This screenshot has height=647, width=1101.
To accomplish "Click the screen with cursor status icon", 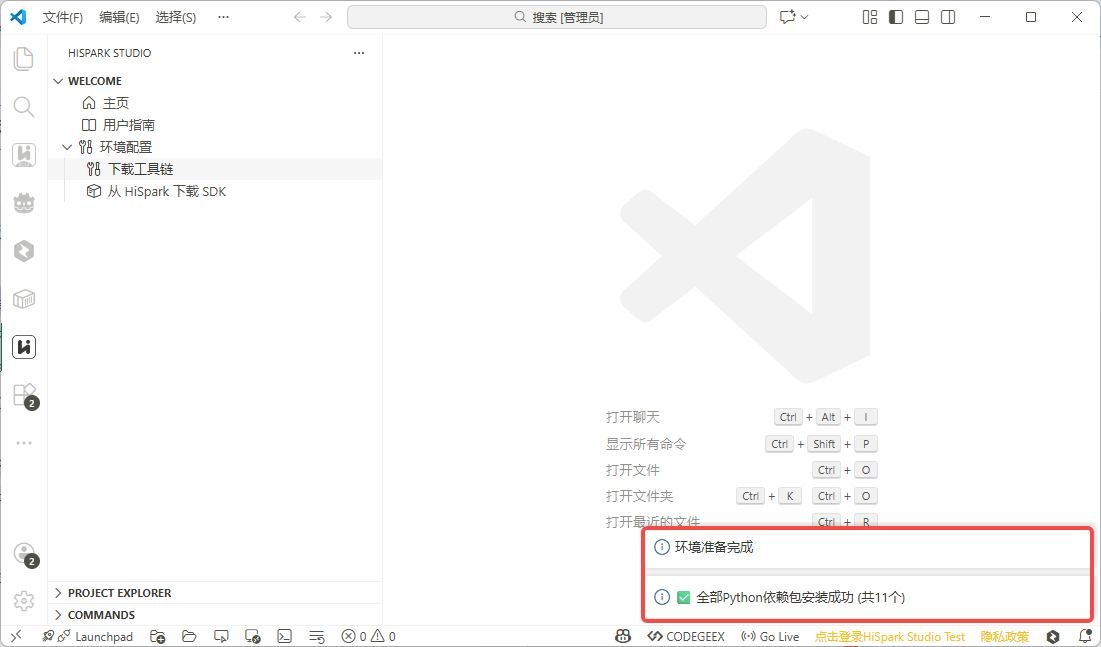I will click(x=221, y=636).
